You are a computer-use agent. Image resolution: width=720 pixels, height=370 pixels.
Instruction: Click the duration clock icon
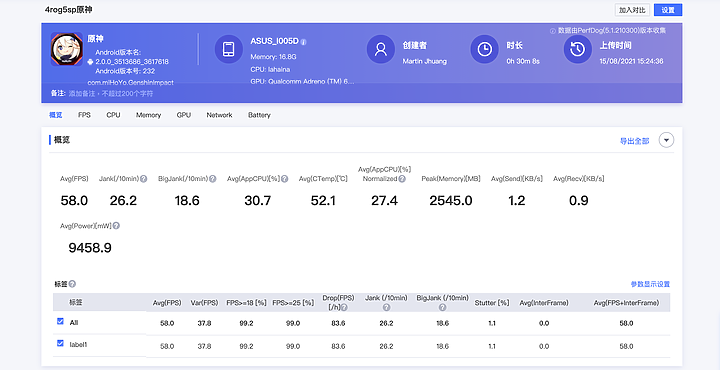click(484, 49)
